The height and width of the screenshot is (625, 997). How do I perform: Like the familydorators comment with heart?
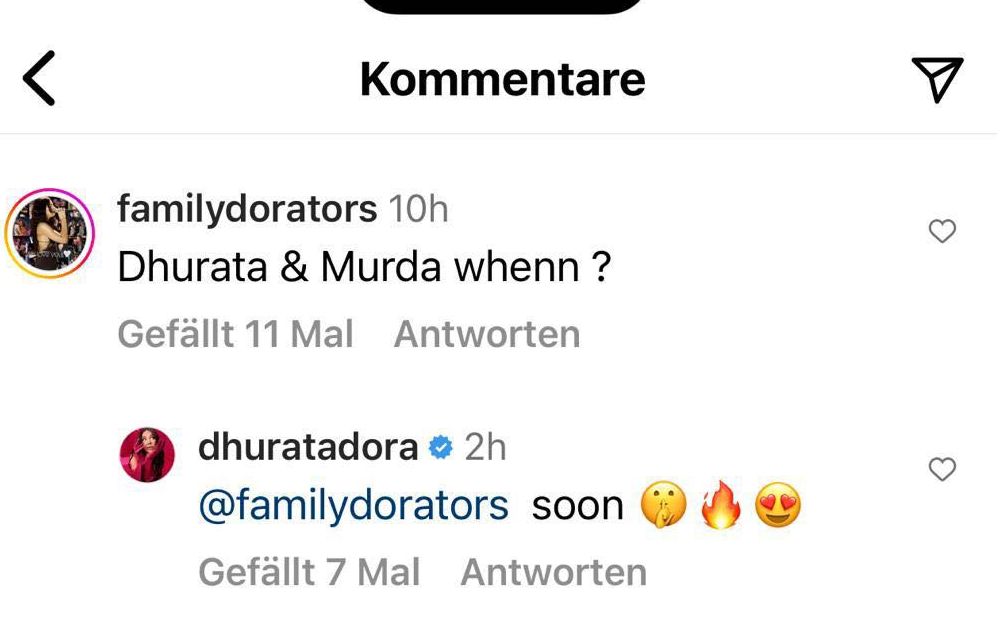942,231
